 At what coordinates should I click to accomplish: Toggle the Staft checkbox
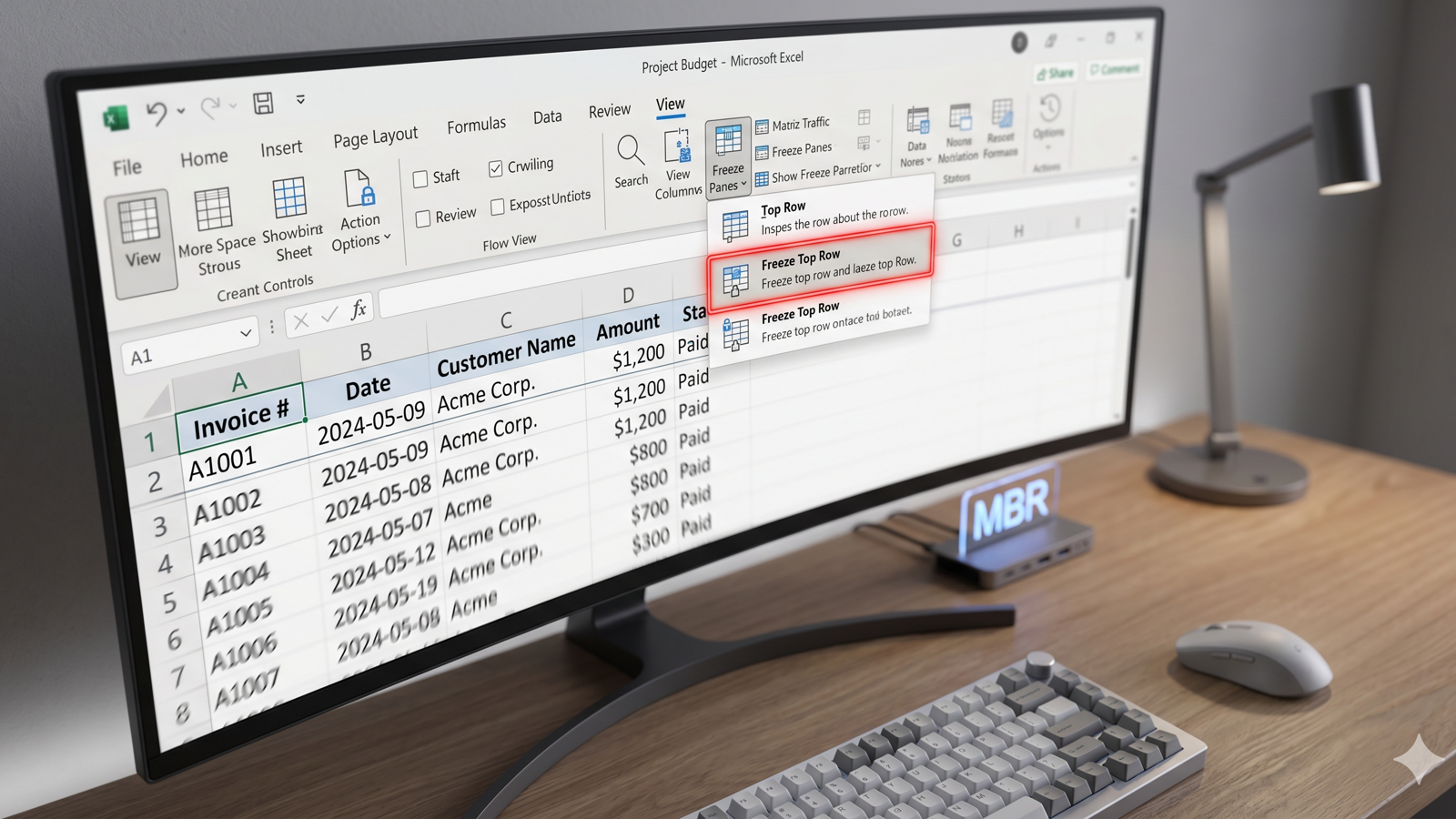[x=420, y=179]
